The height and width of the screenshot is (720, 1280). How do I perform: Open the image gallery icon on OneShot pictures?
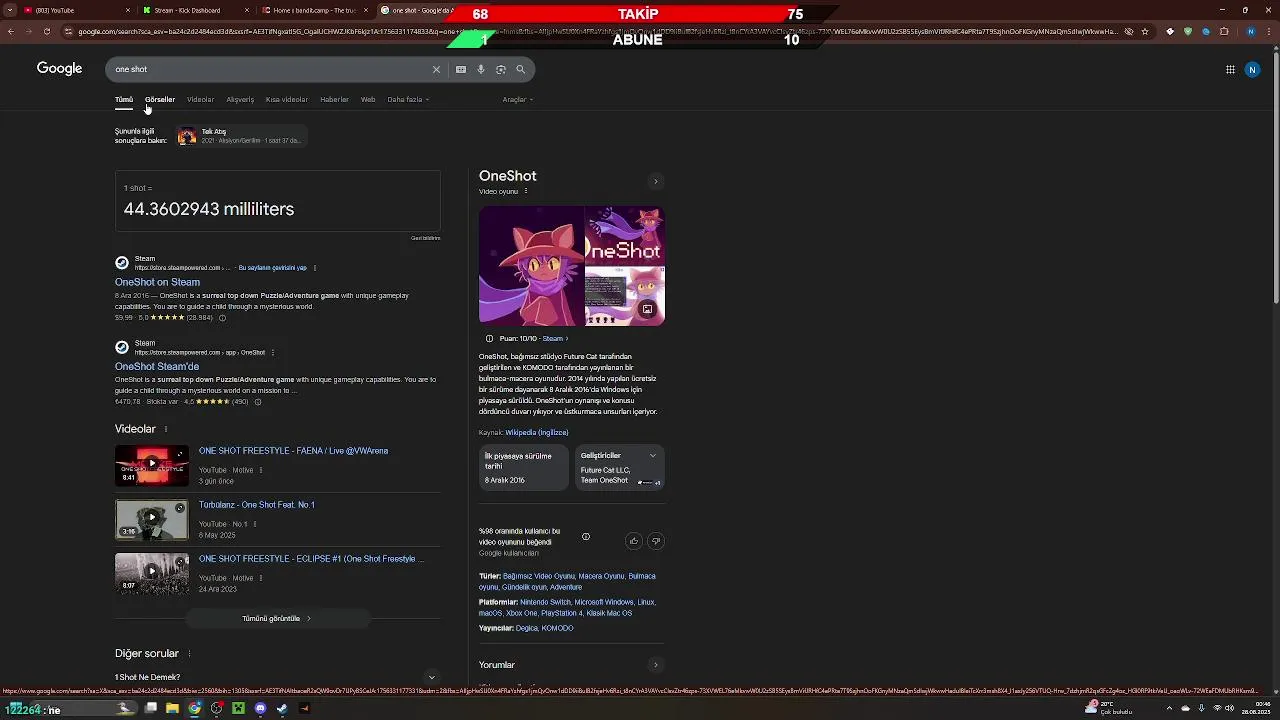click(647, 309)
